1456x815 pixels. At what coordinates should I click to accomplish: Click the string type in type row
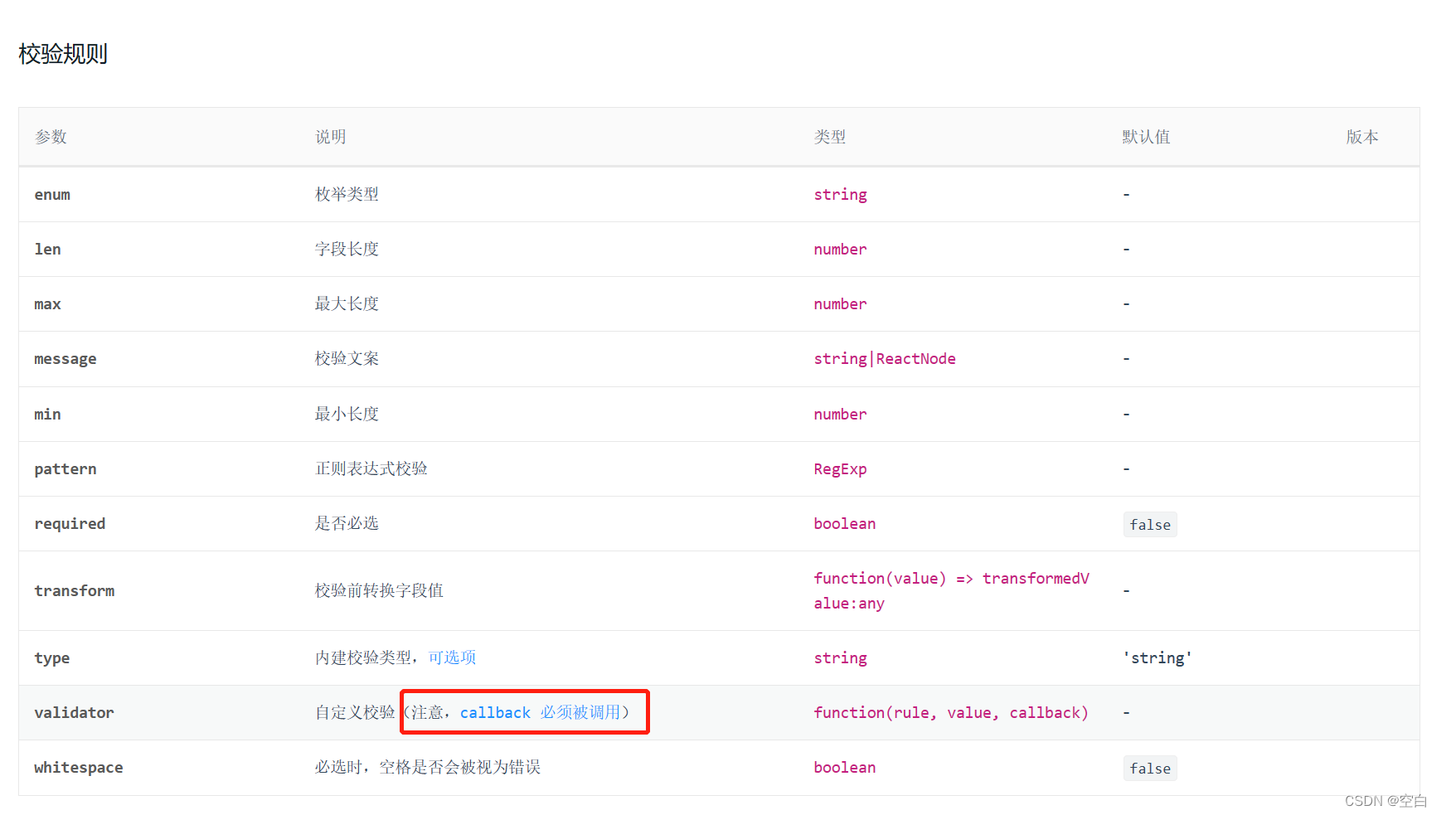[x=840, y=658]
